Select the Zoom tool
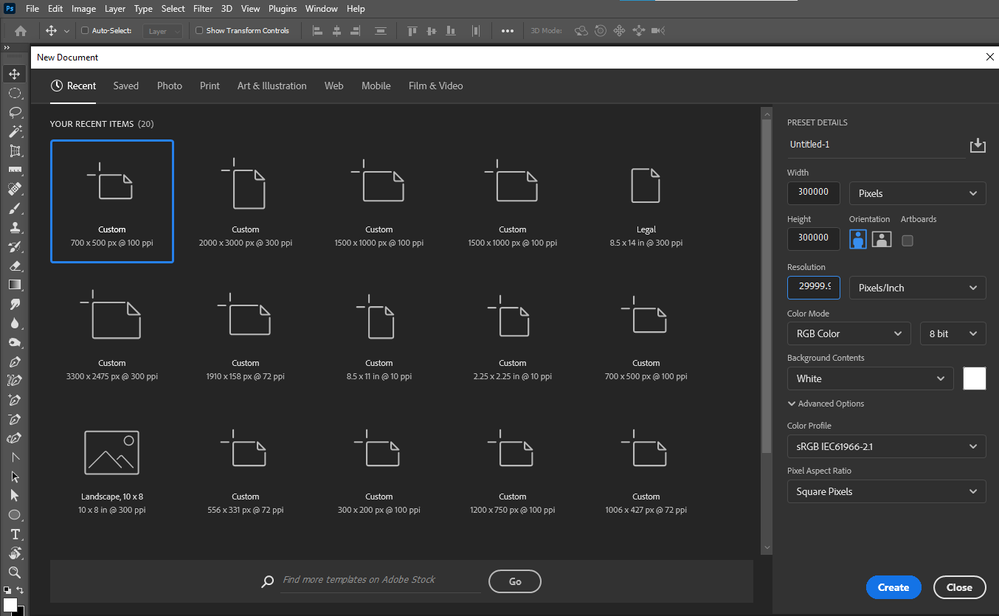Screen dimensions: 999x616 point(15,572)
